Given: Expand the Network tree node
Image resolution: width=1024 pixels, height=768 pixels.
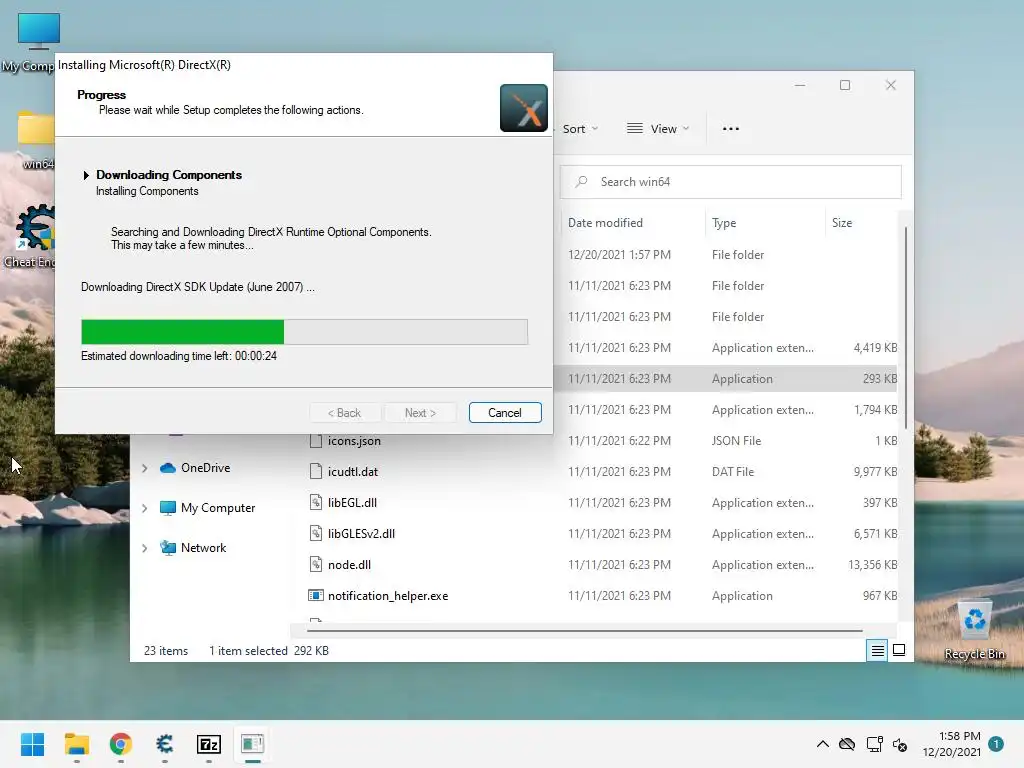Looking at the screenshot, I should pos(145,548).
